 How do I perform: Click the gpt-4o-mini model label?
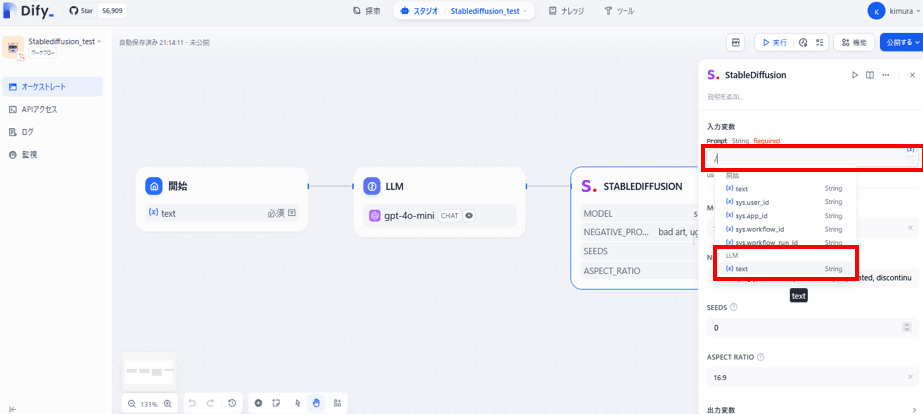click(x=408, y=216)
